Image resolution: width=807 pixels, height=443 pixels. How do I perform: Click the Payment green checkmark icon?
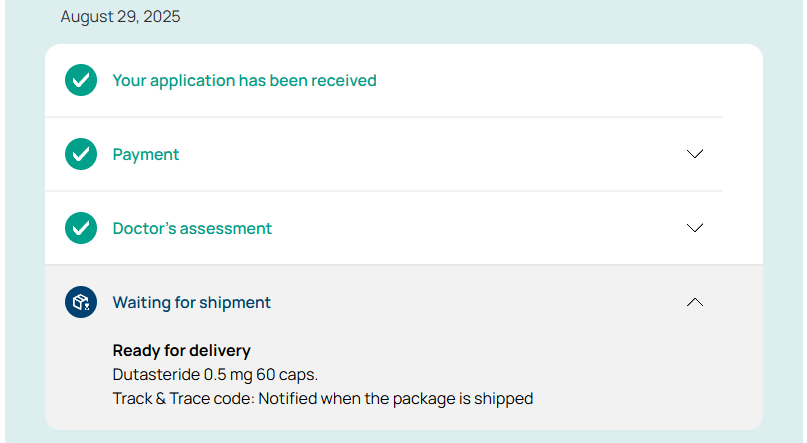click(x=81, y=154)
